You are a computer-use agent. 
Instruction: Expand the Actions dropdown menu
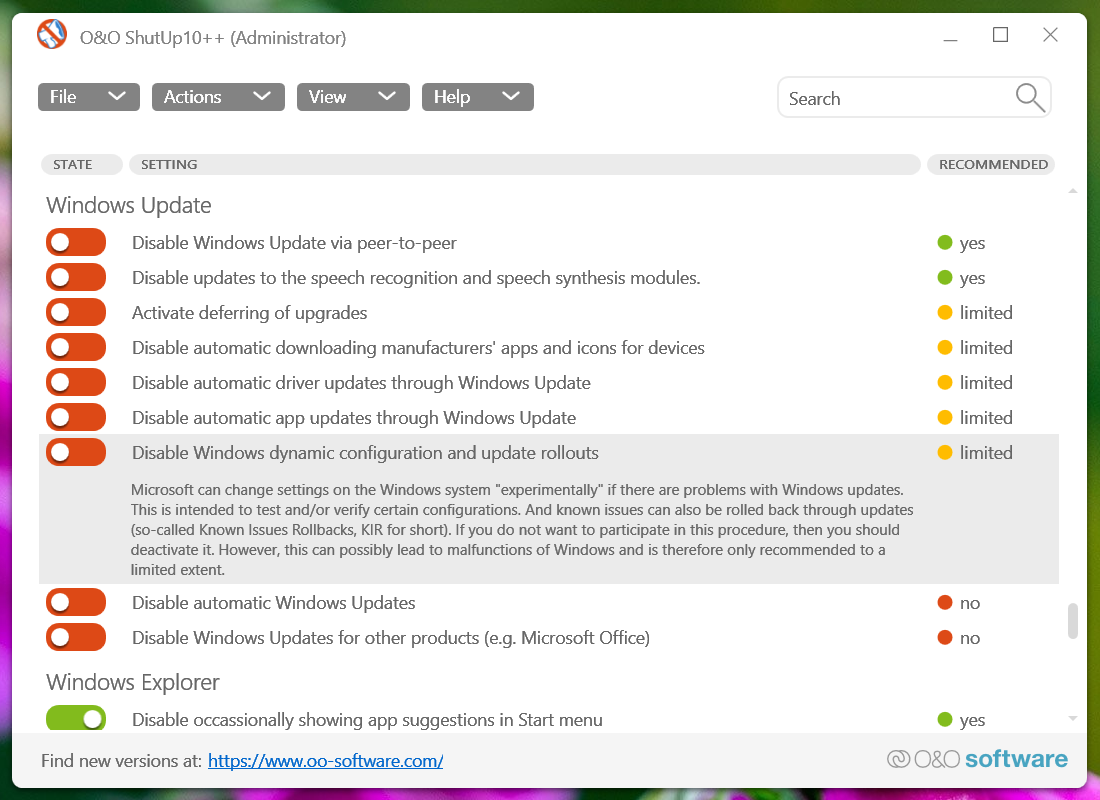pos(217,97)
